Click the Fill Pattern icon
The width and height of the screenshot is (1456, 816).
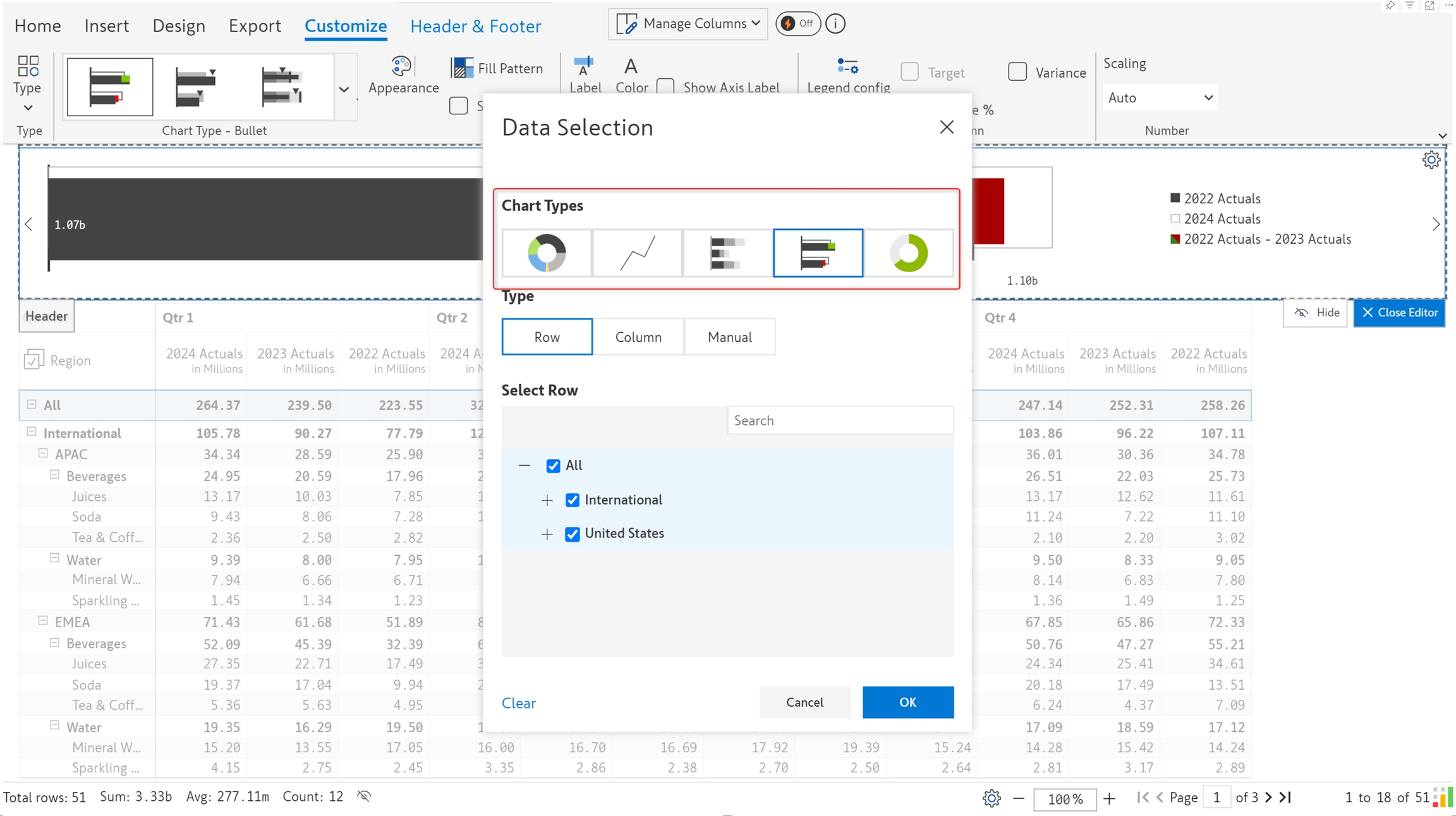tap(462, 68)
